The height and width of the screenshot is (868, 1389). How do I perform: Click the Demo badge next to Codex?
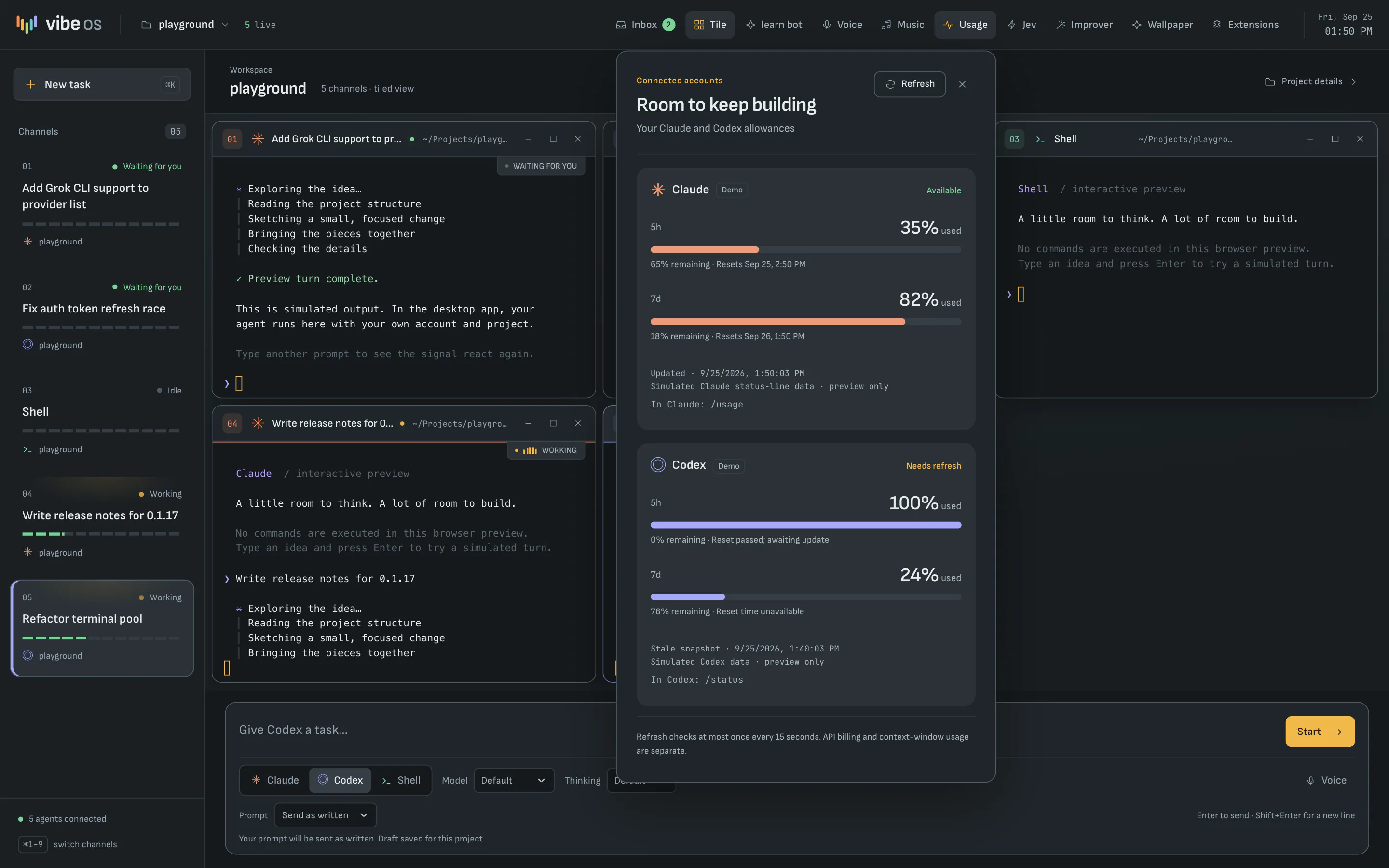[x=728, y=466]
